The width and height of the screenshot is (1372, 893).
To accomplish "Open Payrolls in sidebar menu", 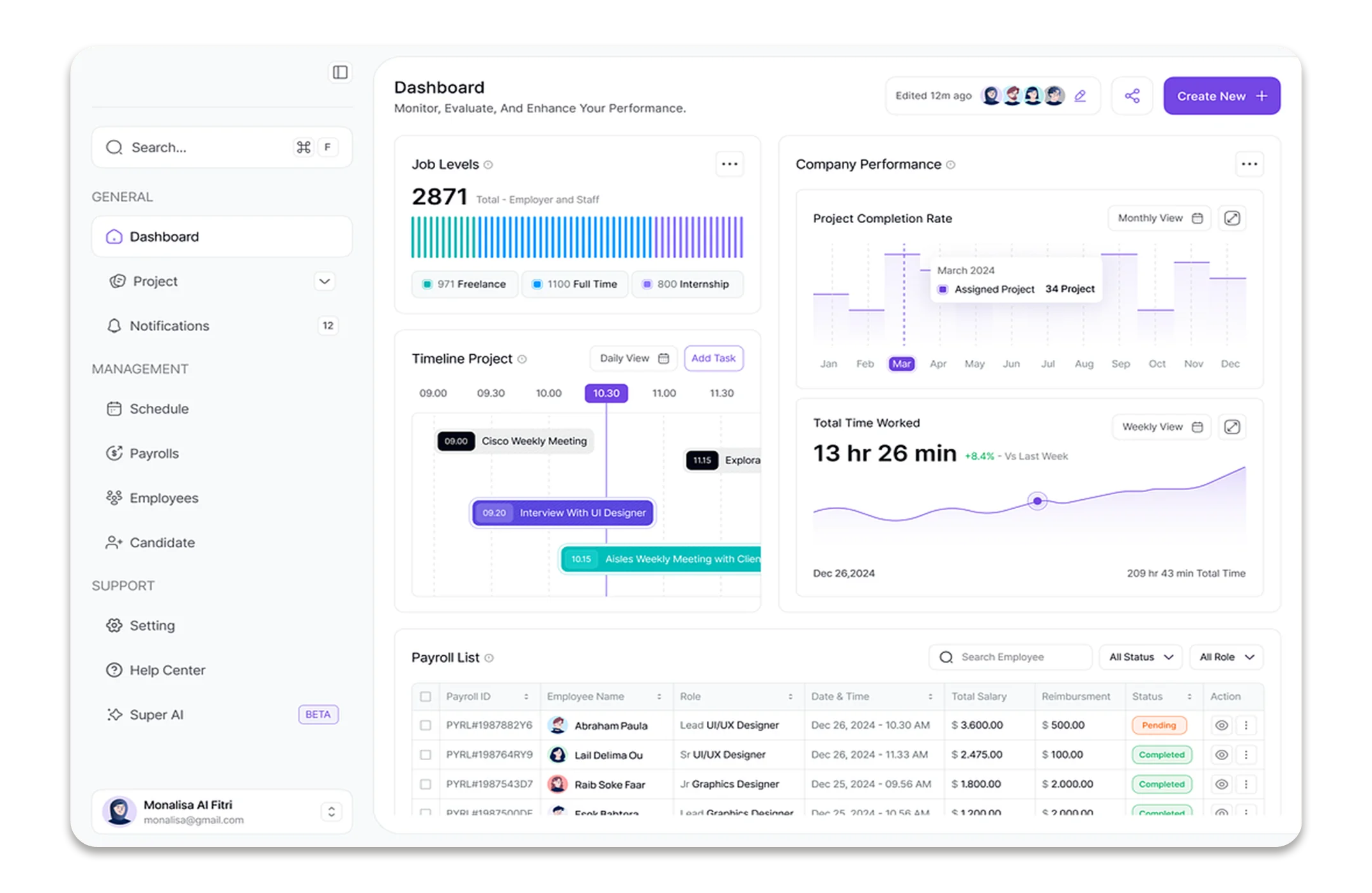I will [154, 453].
